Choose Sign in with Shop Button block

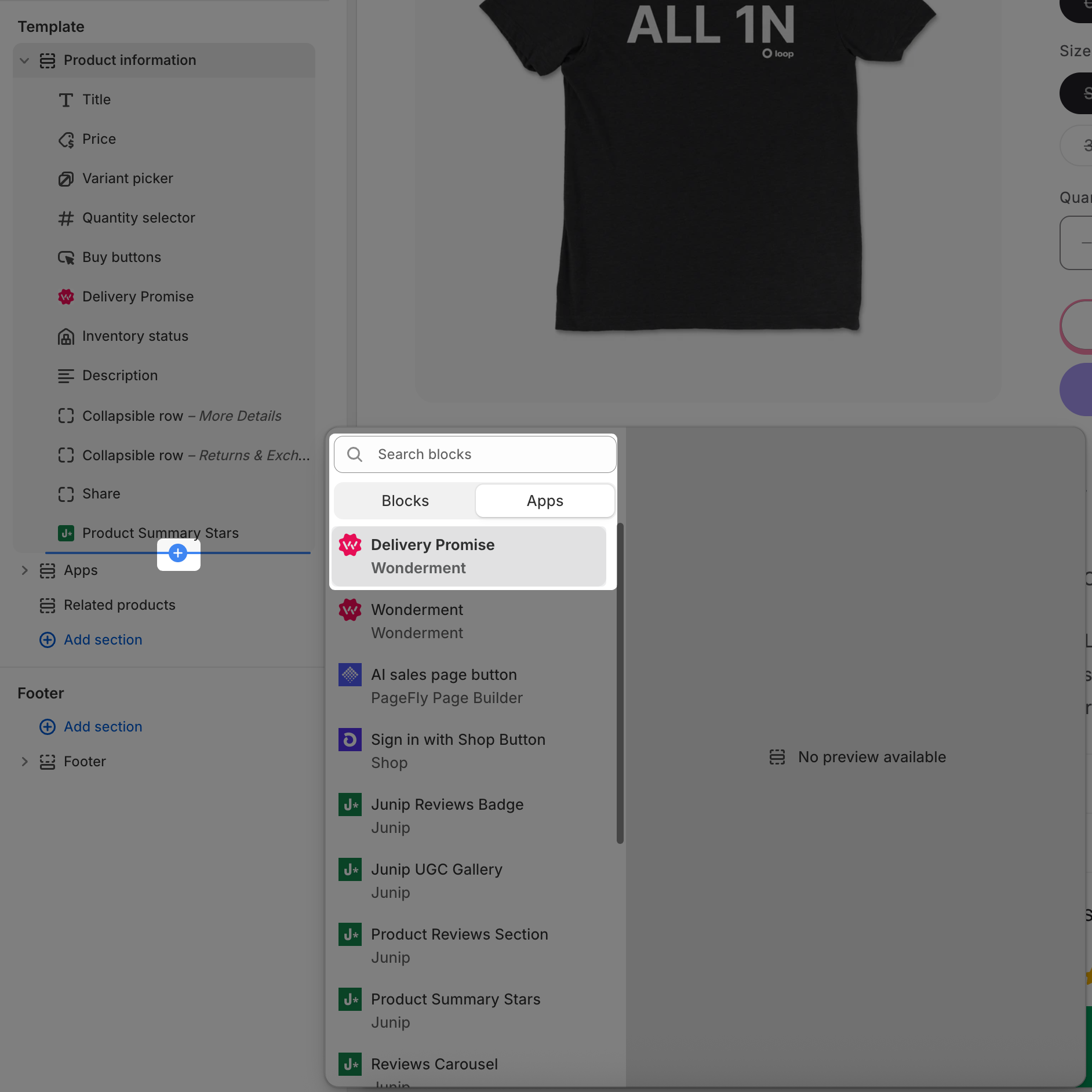tap(469, 751)
